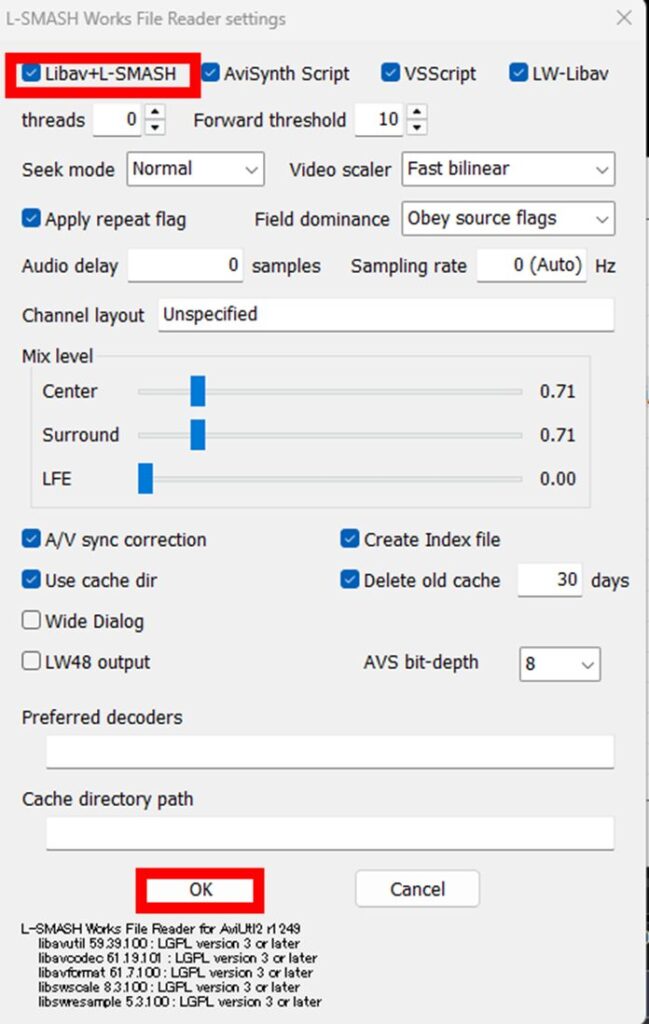Uncheck the AviSynth Script option

(x=210, y=73)
